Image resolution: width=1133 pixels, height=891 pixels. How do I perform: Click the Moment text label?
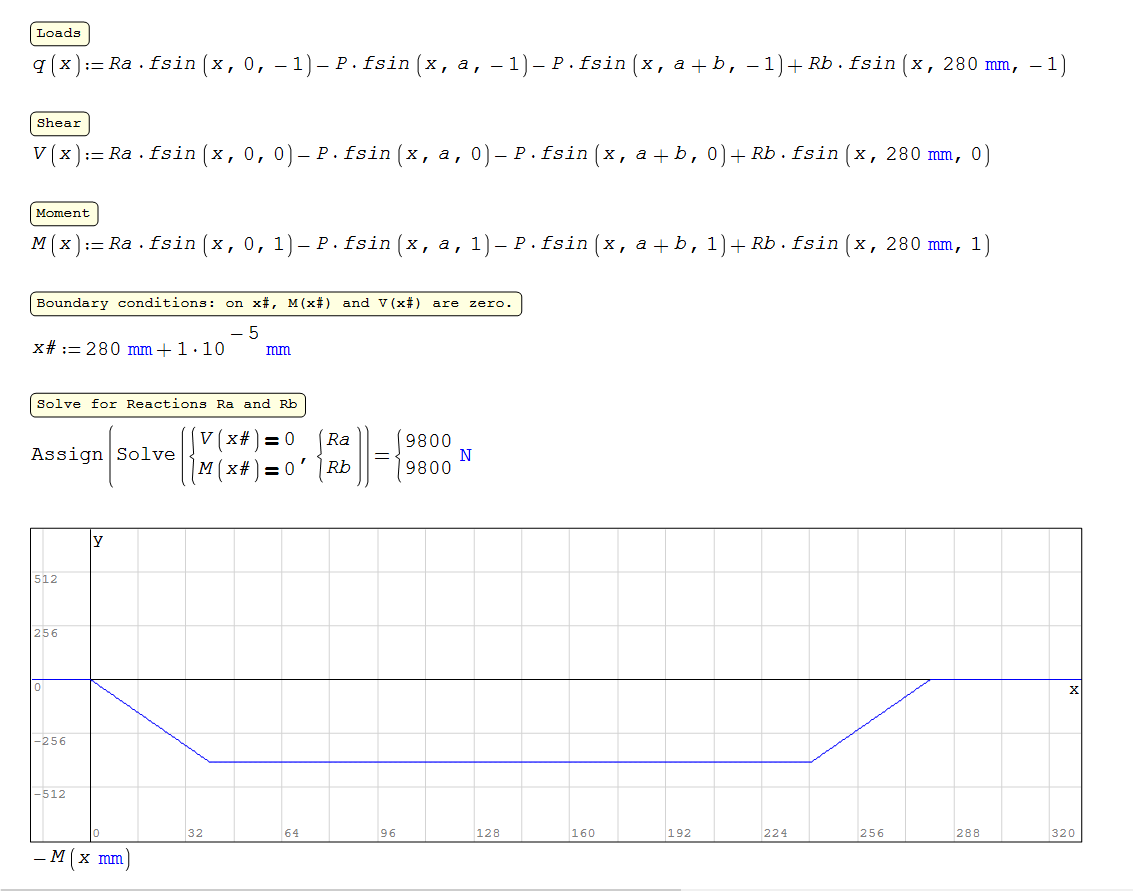pyautogui.click(x=63, y=214)
